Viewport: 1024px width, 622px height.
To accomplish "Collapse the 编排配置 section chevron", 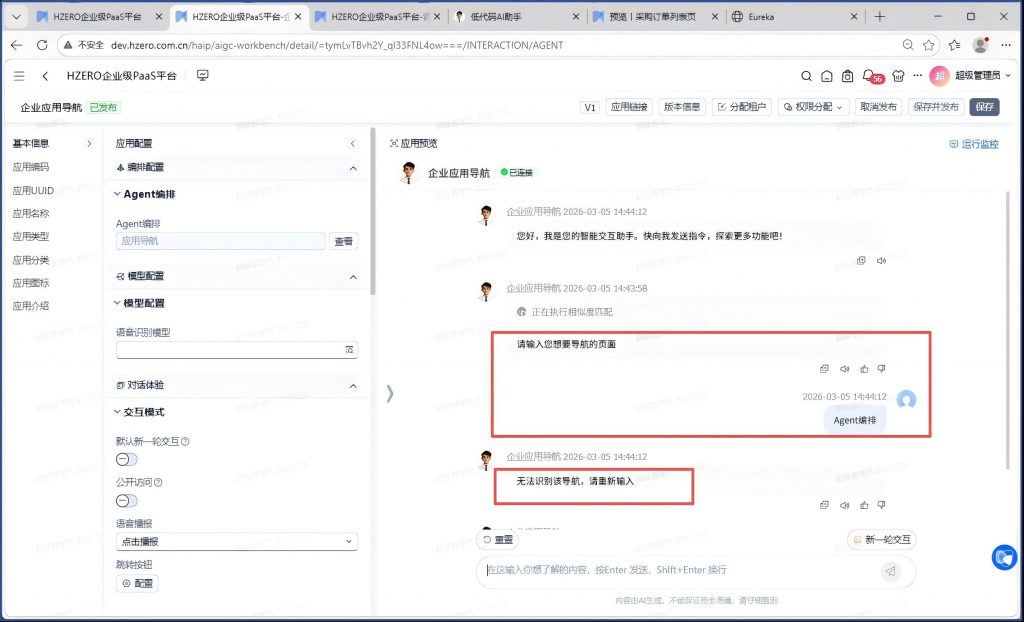I will tap(353, 168).
